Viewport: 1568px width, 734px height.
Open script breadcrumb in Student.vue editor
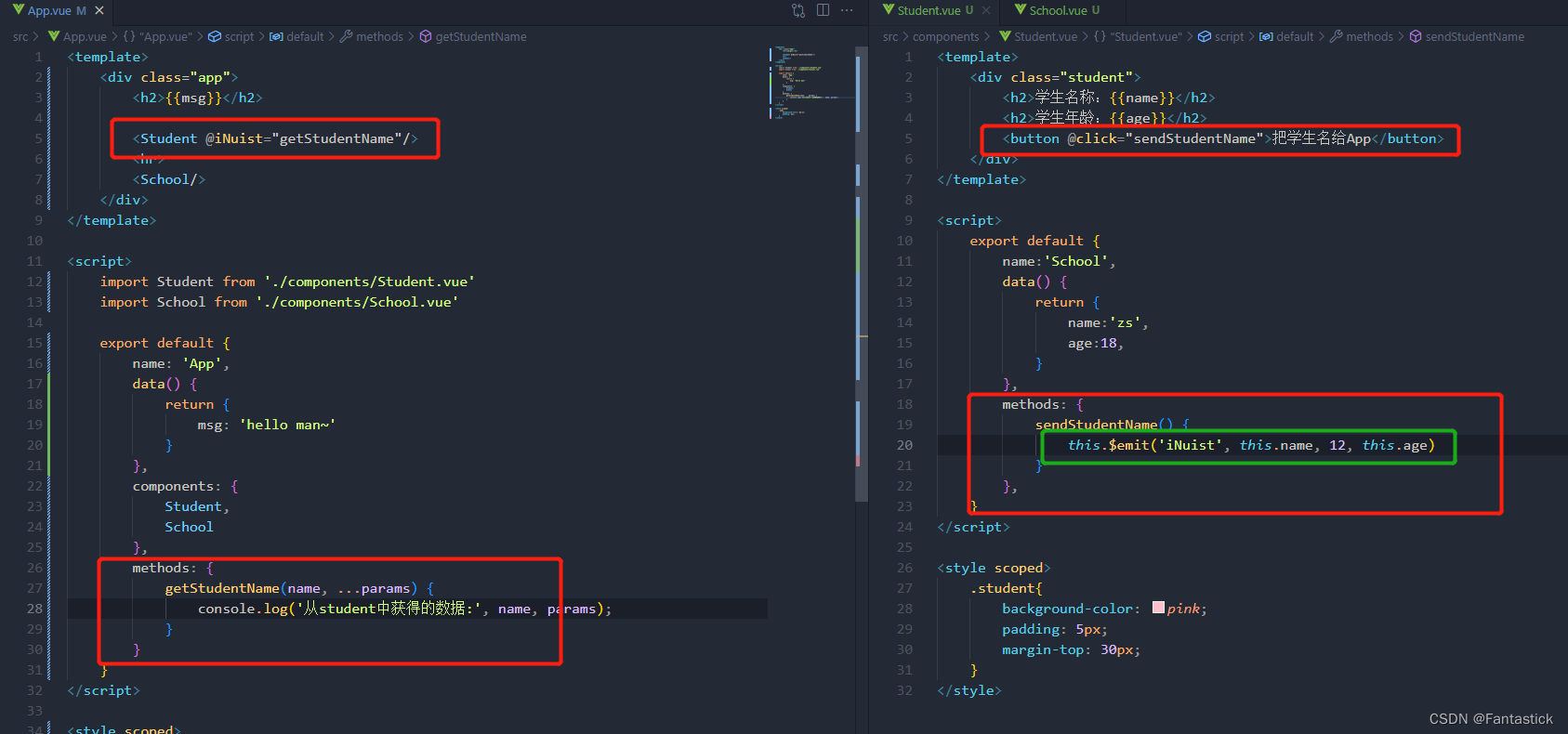[x=1221, y=36]
